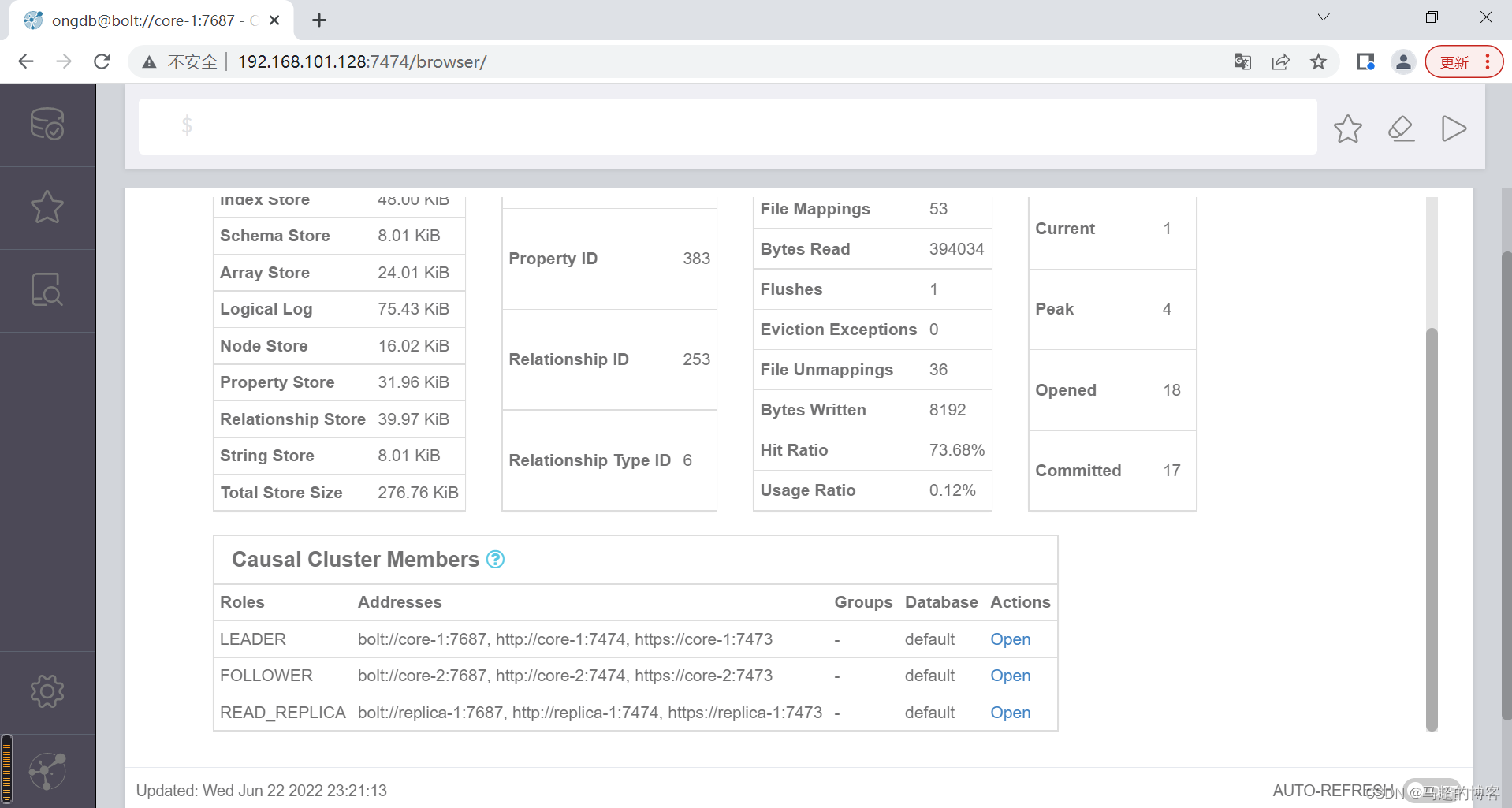Click the frame's inner vertical scrollbar
This screenshot has height=808, width=1512.
[x=1432, y=528]
